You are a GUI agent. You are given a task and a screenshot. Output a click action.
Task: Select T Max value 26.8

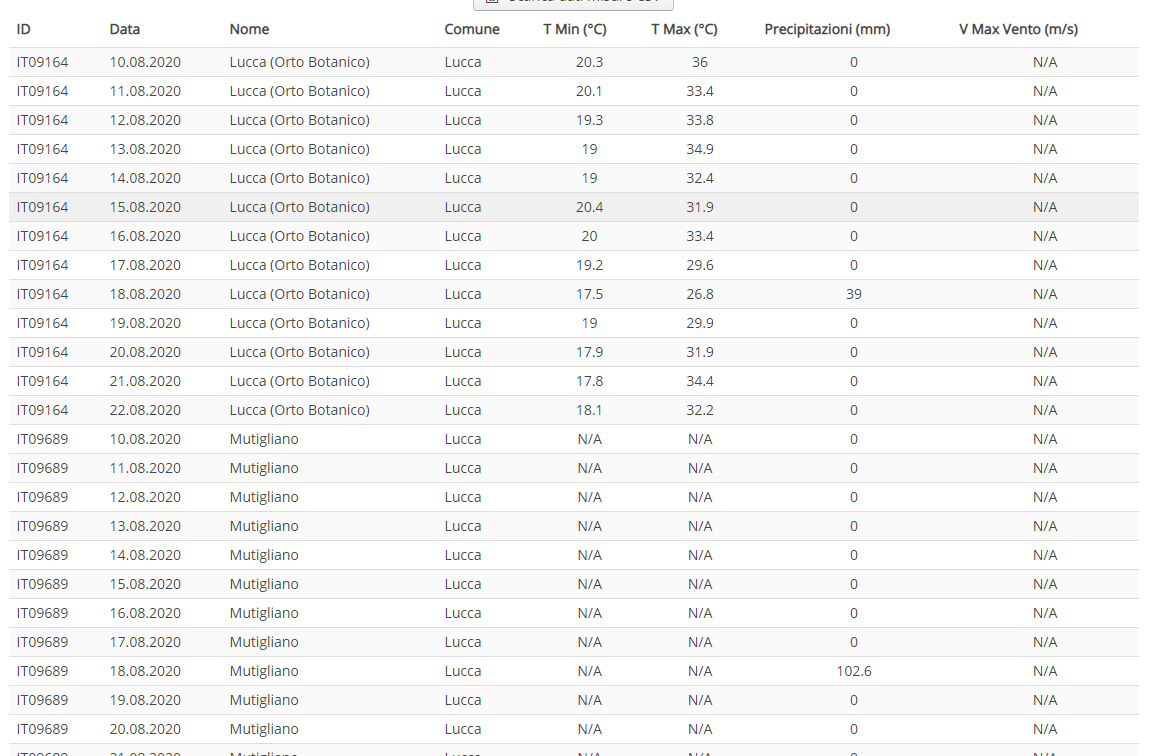click(700, 294)
